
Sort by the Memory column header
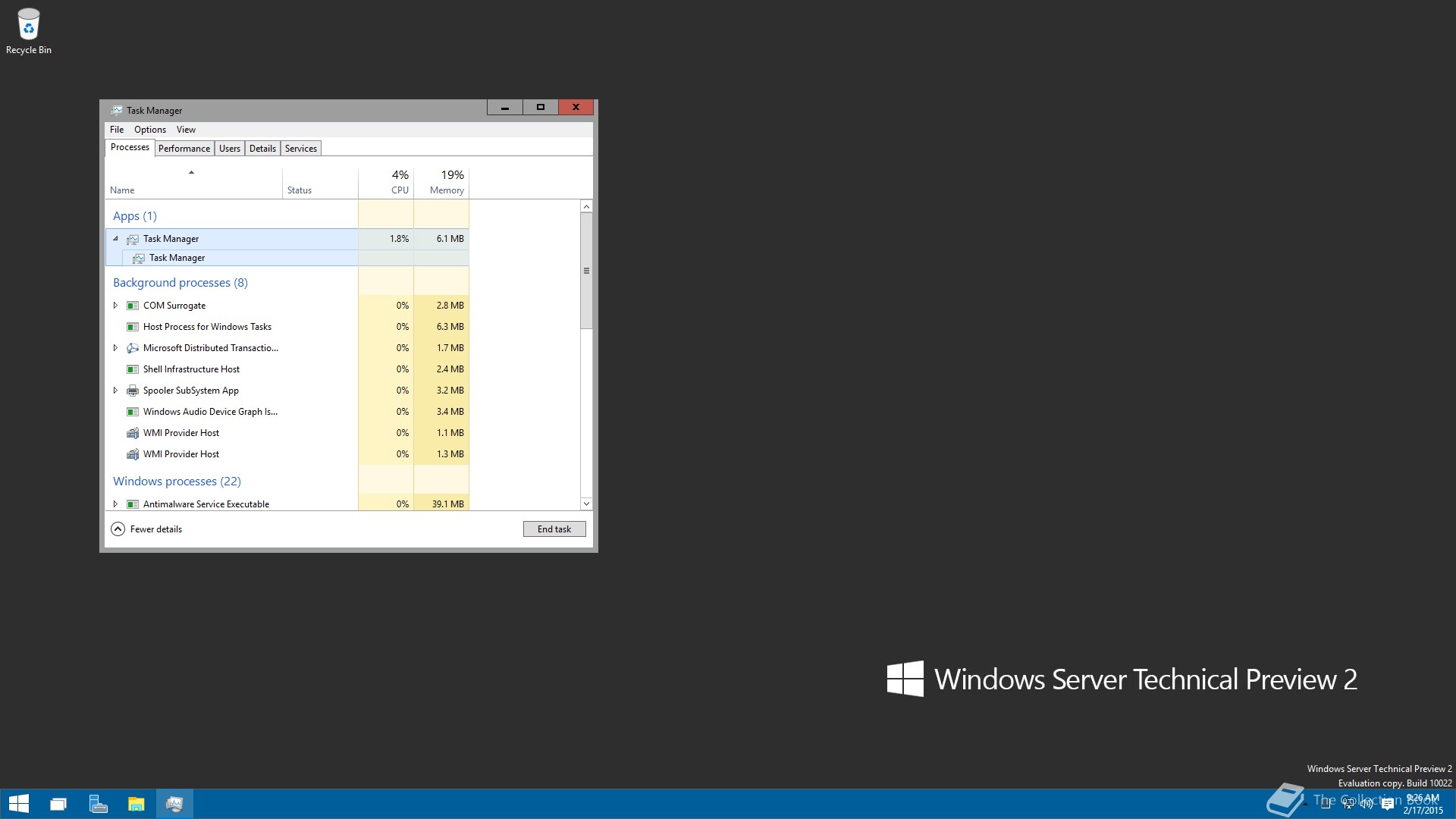[x=441, y=183]
